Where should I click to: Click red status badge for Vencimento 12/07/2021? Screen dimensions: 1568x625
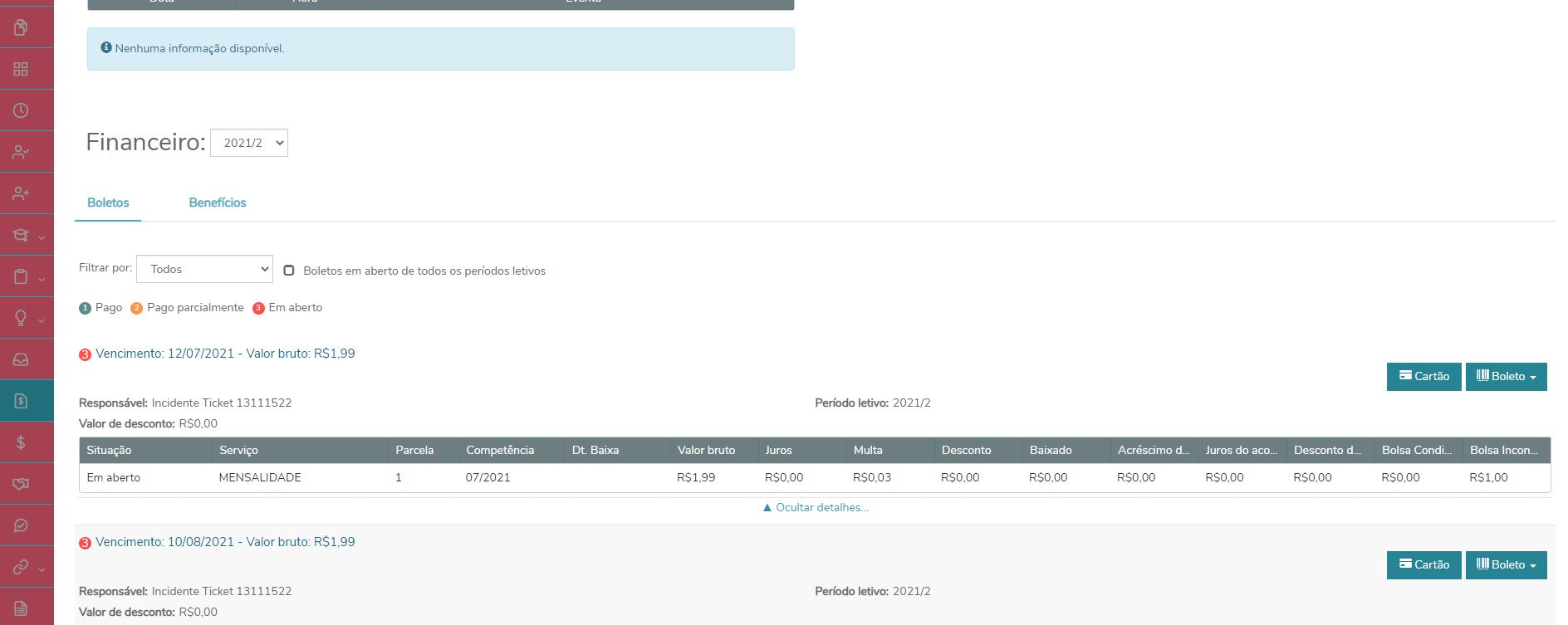click(85, 354)
